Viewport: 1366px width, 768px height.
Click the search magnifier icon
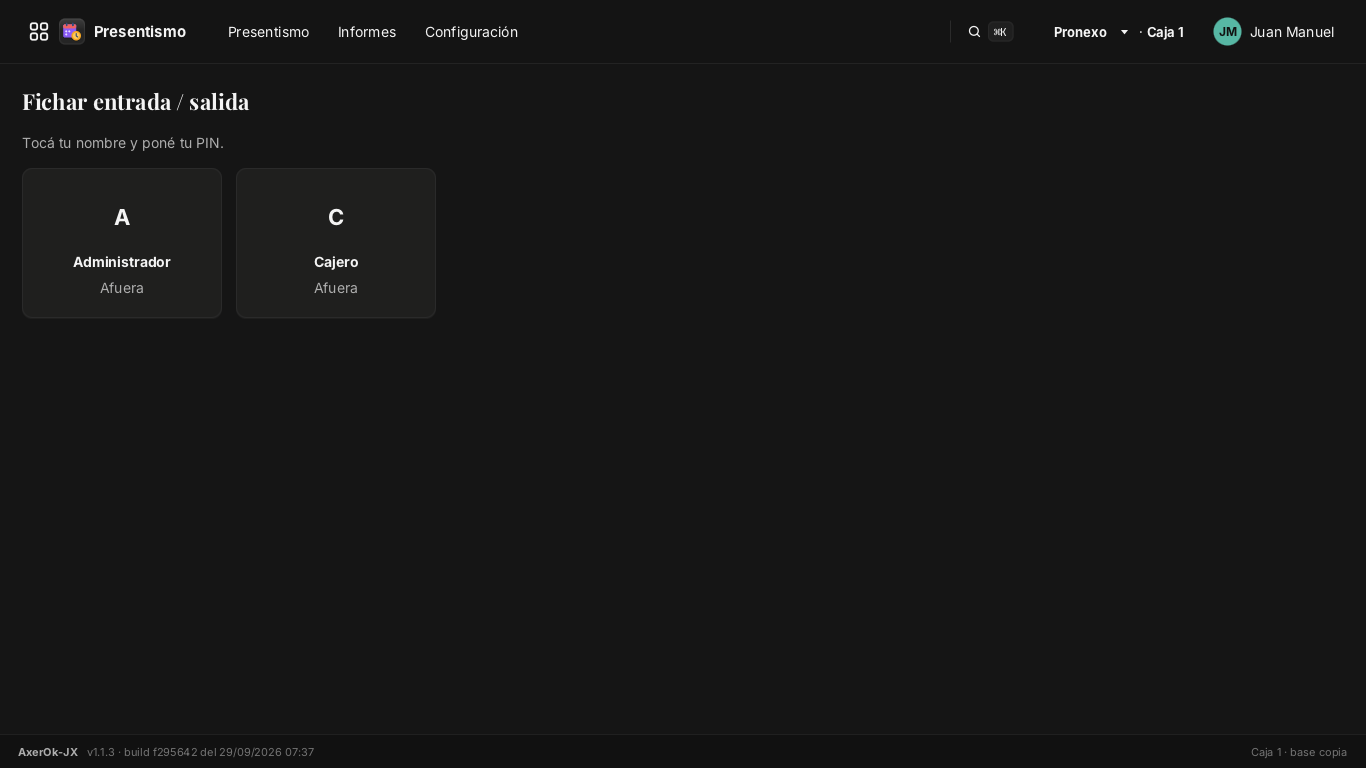point(974,32)
